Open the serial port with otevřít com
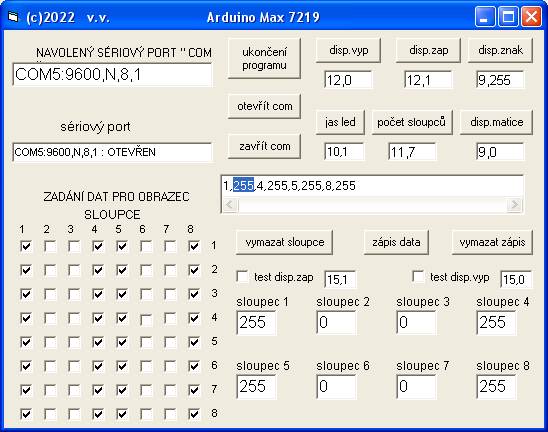Screen dimensions: 548x432 click(264, 106)
